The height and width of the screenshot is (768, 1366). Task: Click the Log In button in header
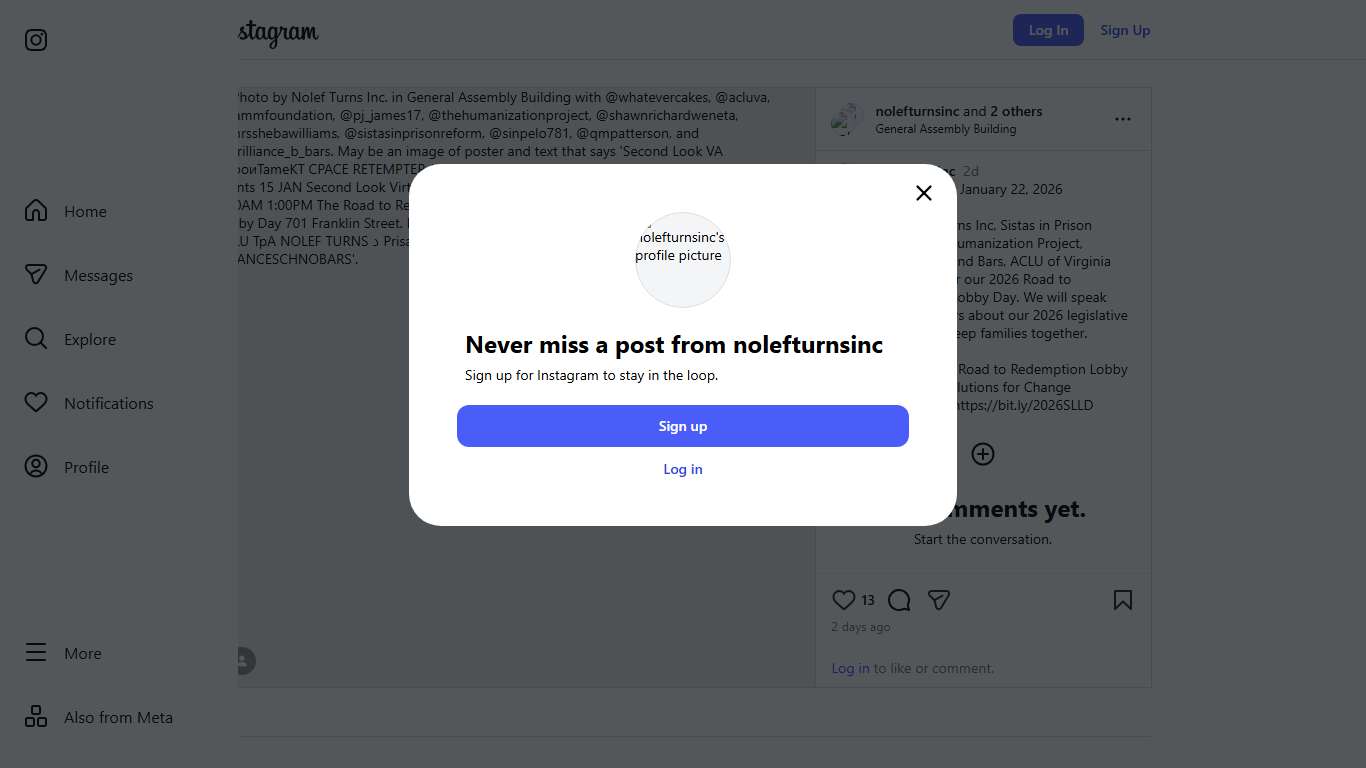[x=1048, y=30]
